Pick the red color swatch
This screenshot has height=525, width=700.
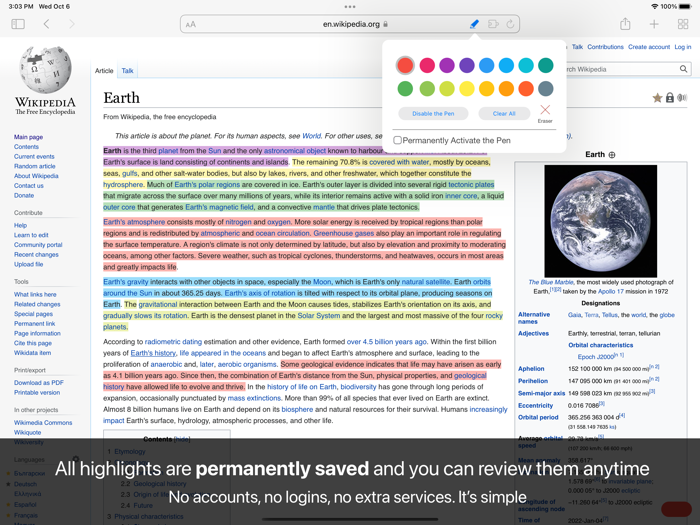click(x=405, y=65)
